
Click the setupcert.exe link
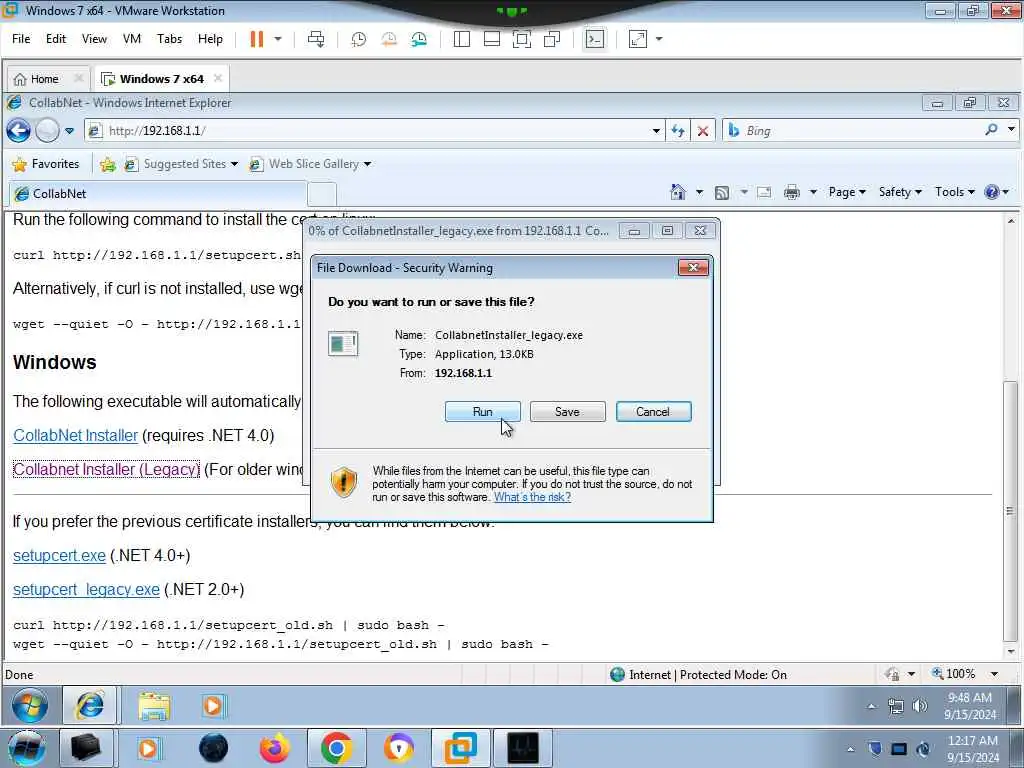(59, 556)
